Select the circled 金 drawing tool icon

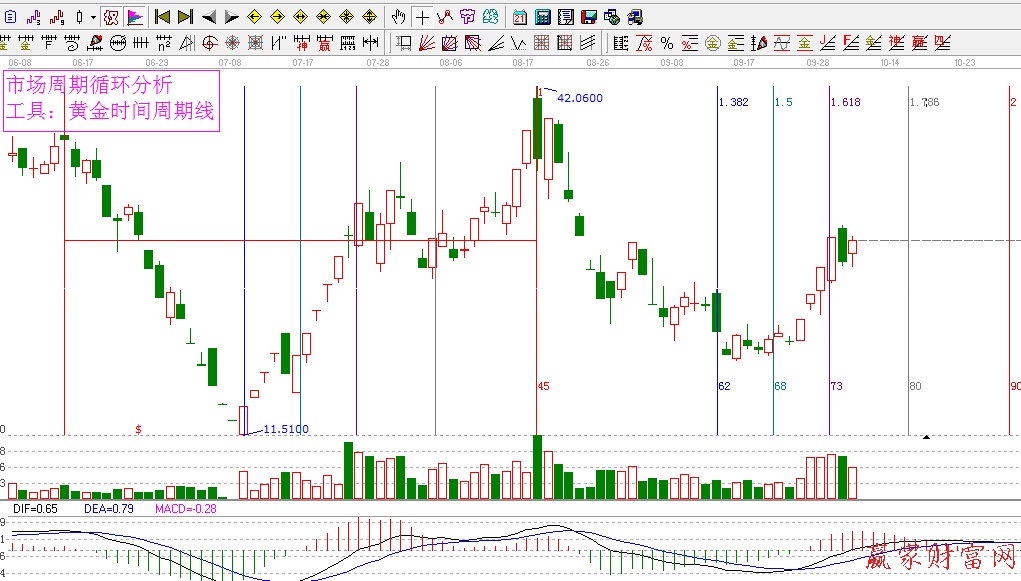pyautogui.click(x=712, y=42)
